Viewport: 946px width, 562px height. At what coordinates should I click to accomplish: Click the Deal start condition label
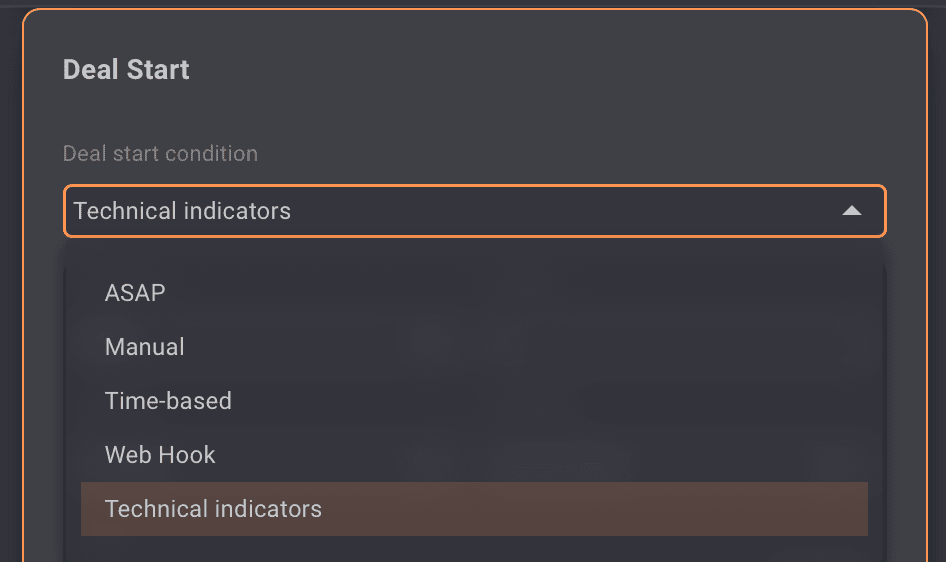coord(160,154)
